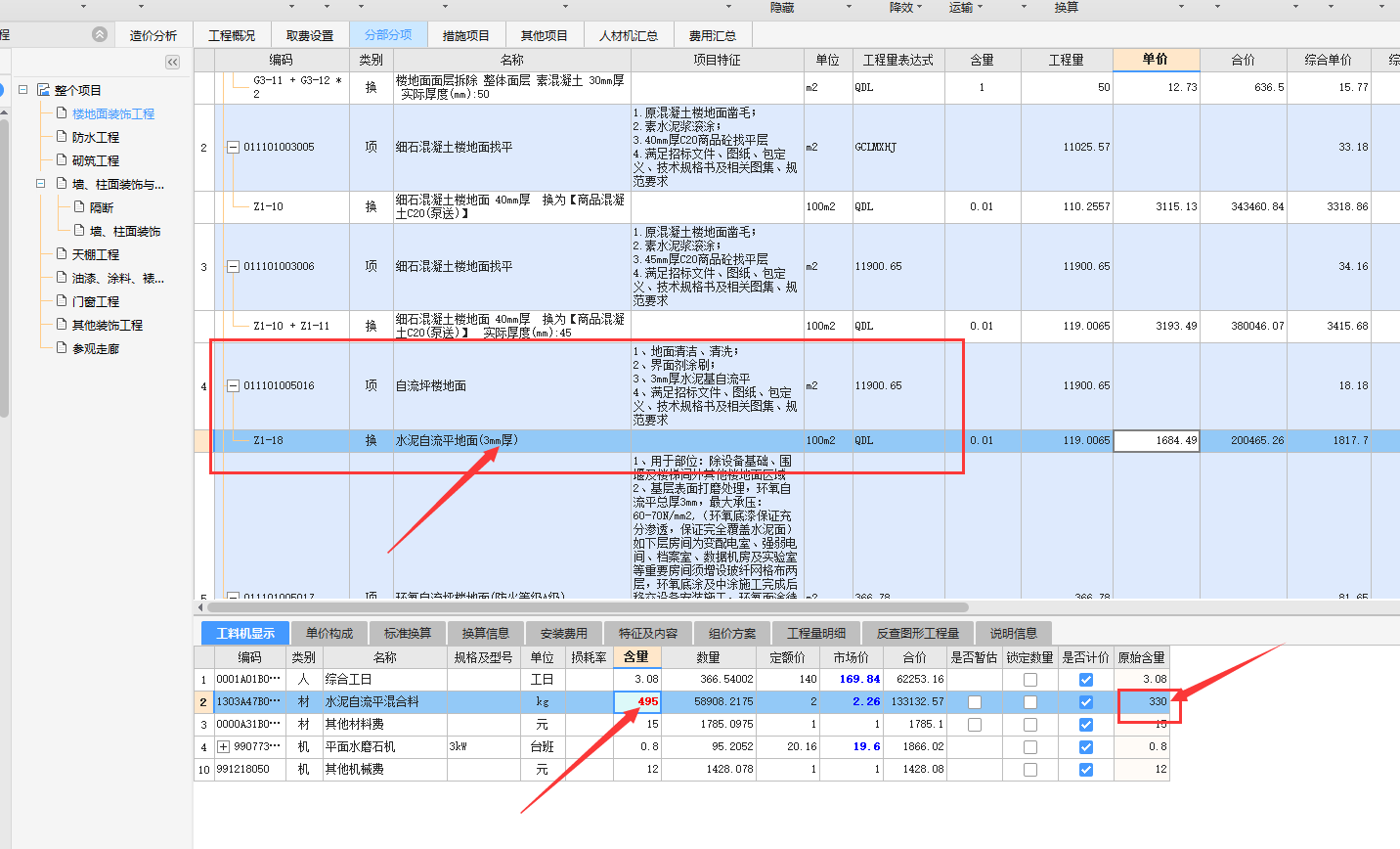This screenshot has height=849, width=1400.
Task: Click the horizontal scrollbar of main table
Action: (587, 607)
